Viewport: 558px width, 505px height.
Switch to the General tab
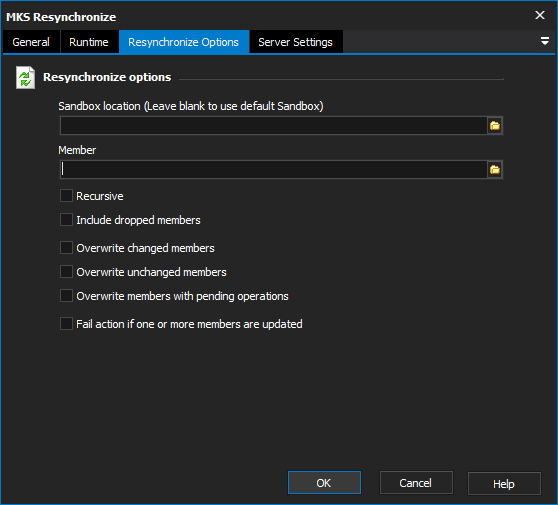click(31, 42)
